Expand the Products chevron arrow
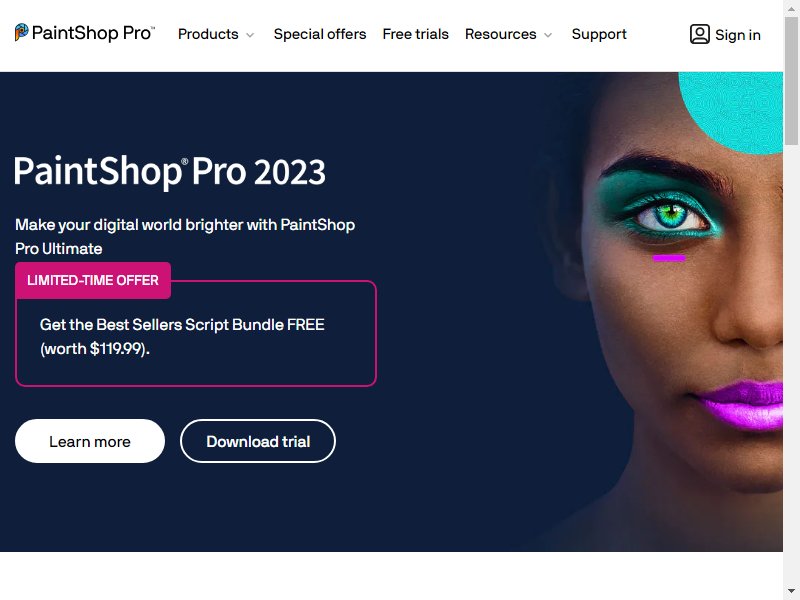Image resolution: width=800 pixels, height=600 pixels. click(250, 35)
